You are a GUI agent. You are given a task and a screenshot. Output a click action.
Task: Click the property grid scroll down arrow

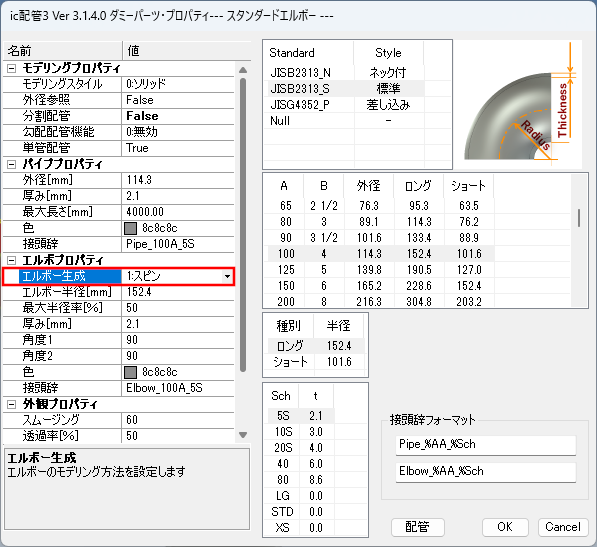243,435
